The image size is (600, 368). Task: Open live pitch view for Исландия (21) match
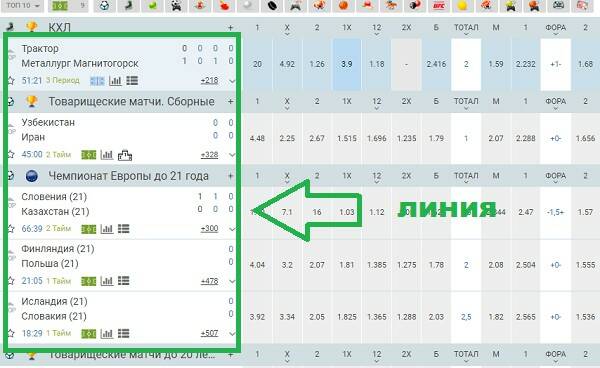coord(88,334)
